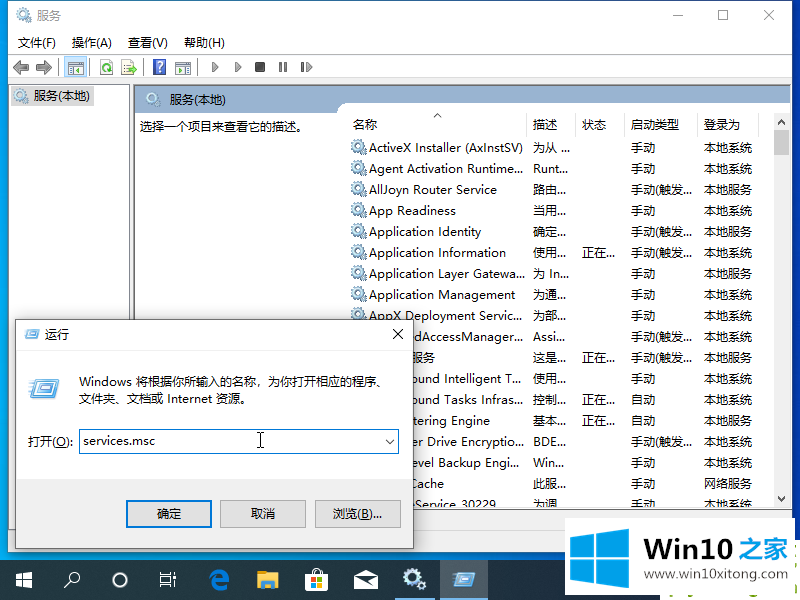This screenshot has height=600, width=800.
Task: Open the 文件(F) menu
Action: point(37,43)
